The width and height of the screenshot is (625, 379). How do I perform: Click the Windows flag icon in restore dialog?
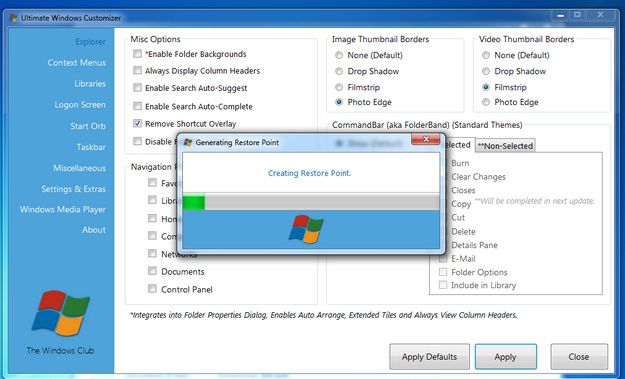[306, 229]
